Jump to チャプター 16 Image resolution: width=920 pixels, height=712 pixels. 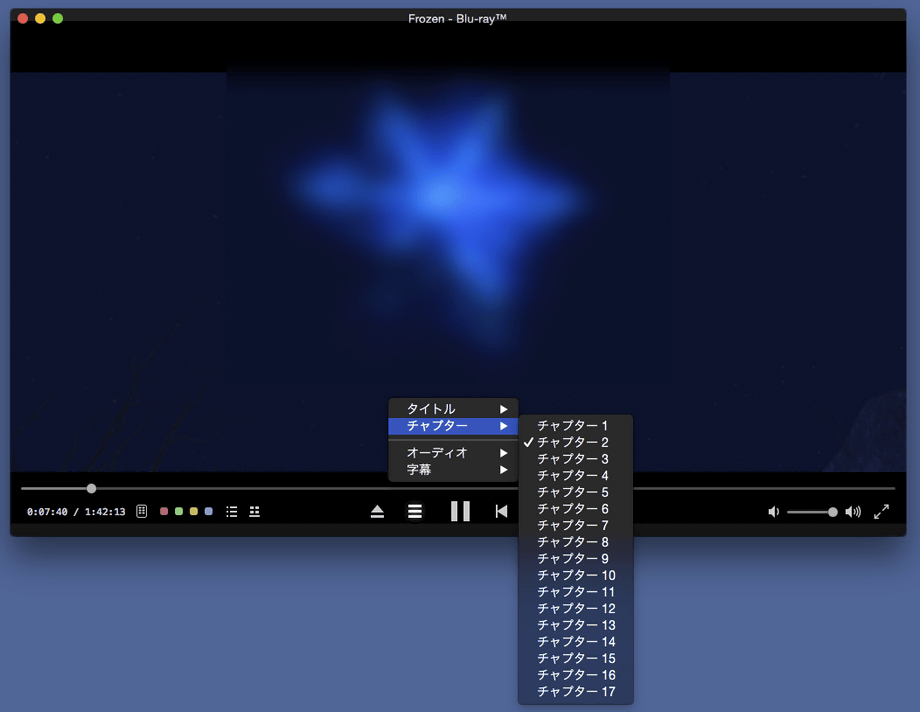(576, 674)
